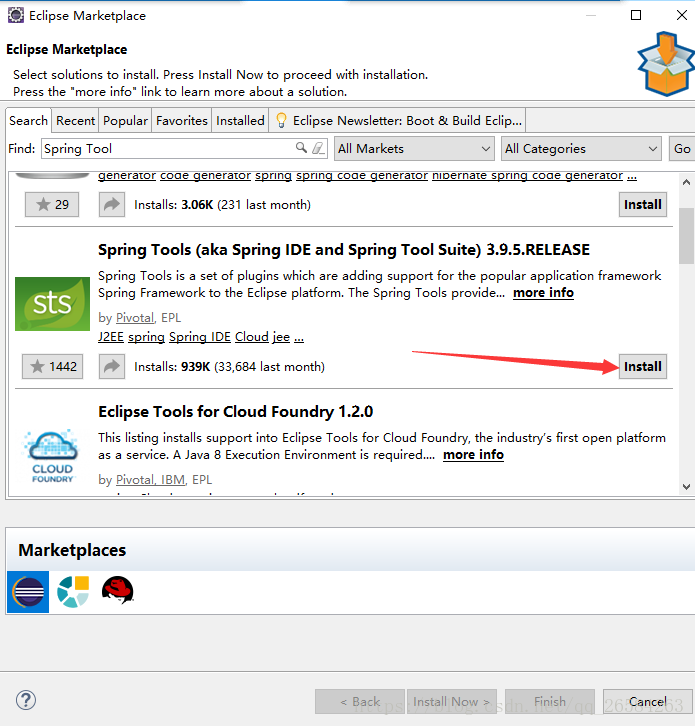Click the Spring IDE tag link

(x=200, y=337)
